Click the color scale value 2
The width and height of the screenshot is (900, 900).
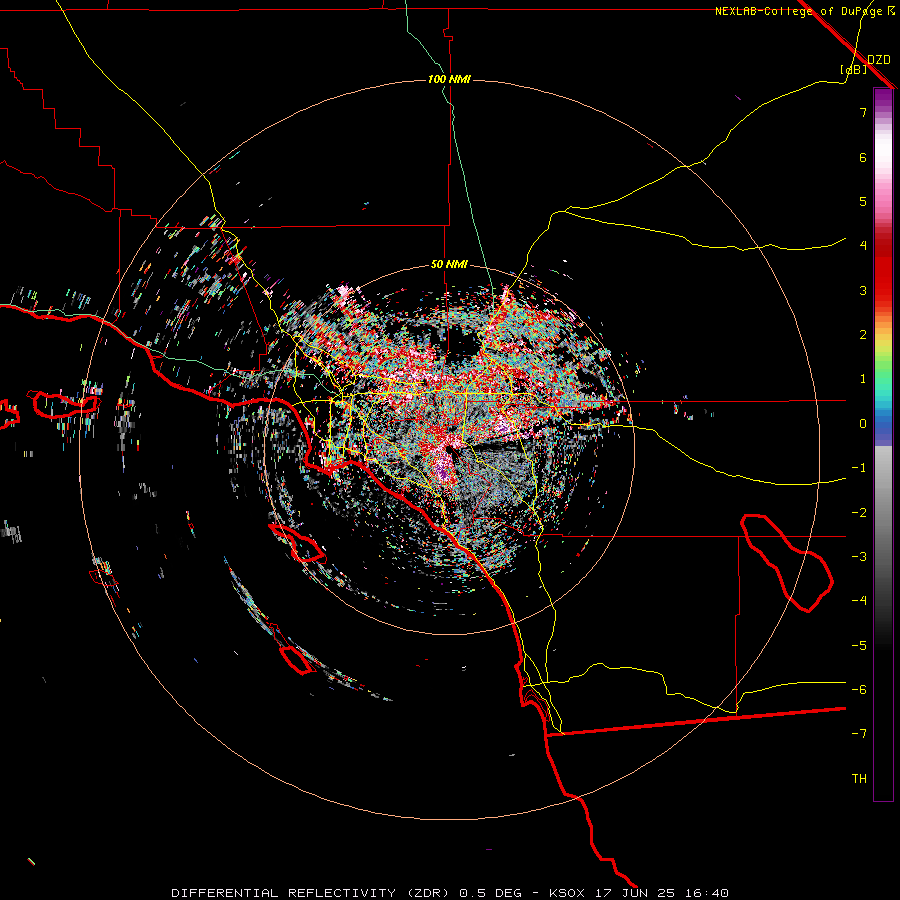click(863, 335)
